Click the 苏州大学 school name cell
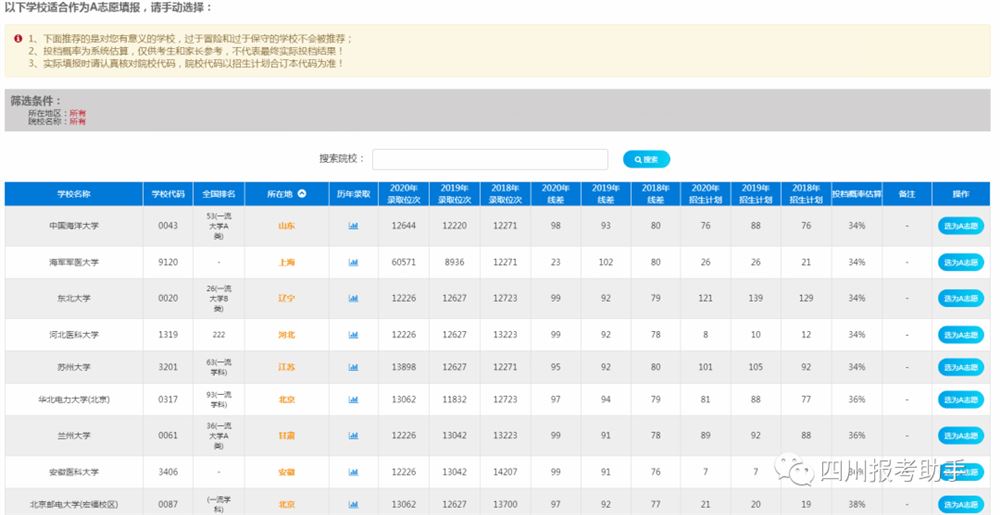 coord(73,367)
